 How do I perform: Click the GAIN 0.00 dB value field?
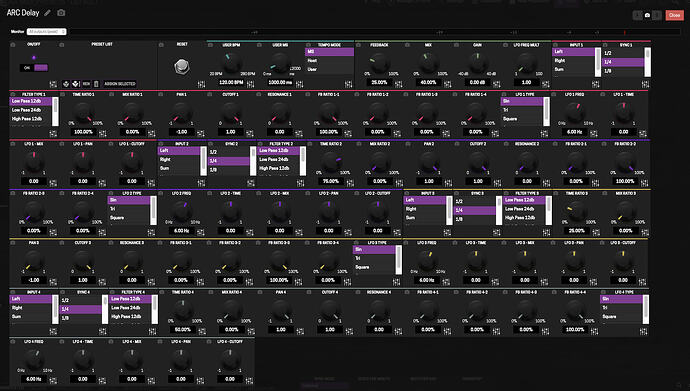pyautogui.click(x=477, y=82)
